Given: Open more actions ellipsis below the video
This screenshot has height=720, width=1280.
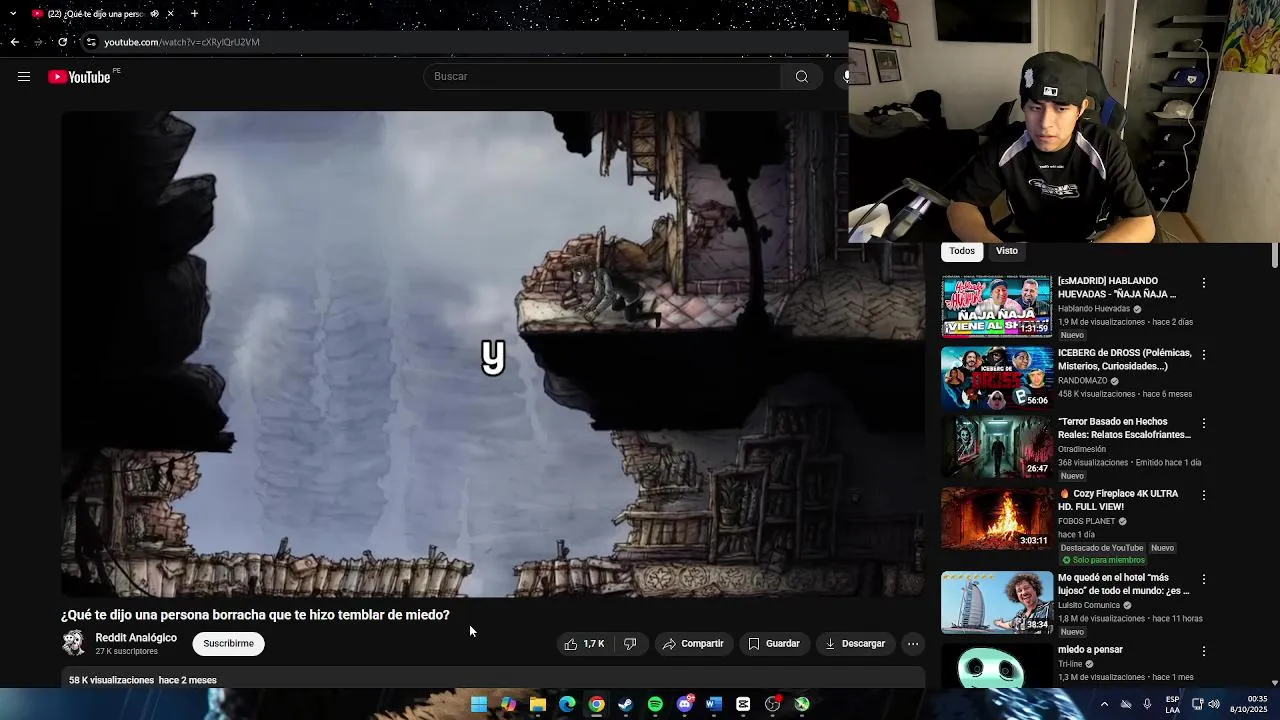Looking at the screenshot, I should tap(913, 644).
